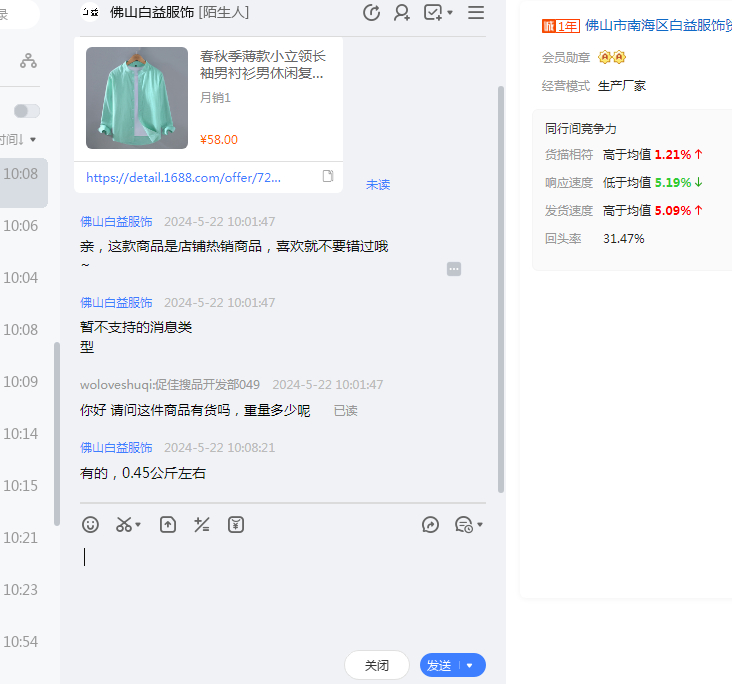Click the refresh clock icon in header
The image size is (732, 684).
click(x=371, y=13)
